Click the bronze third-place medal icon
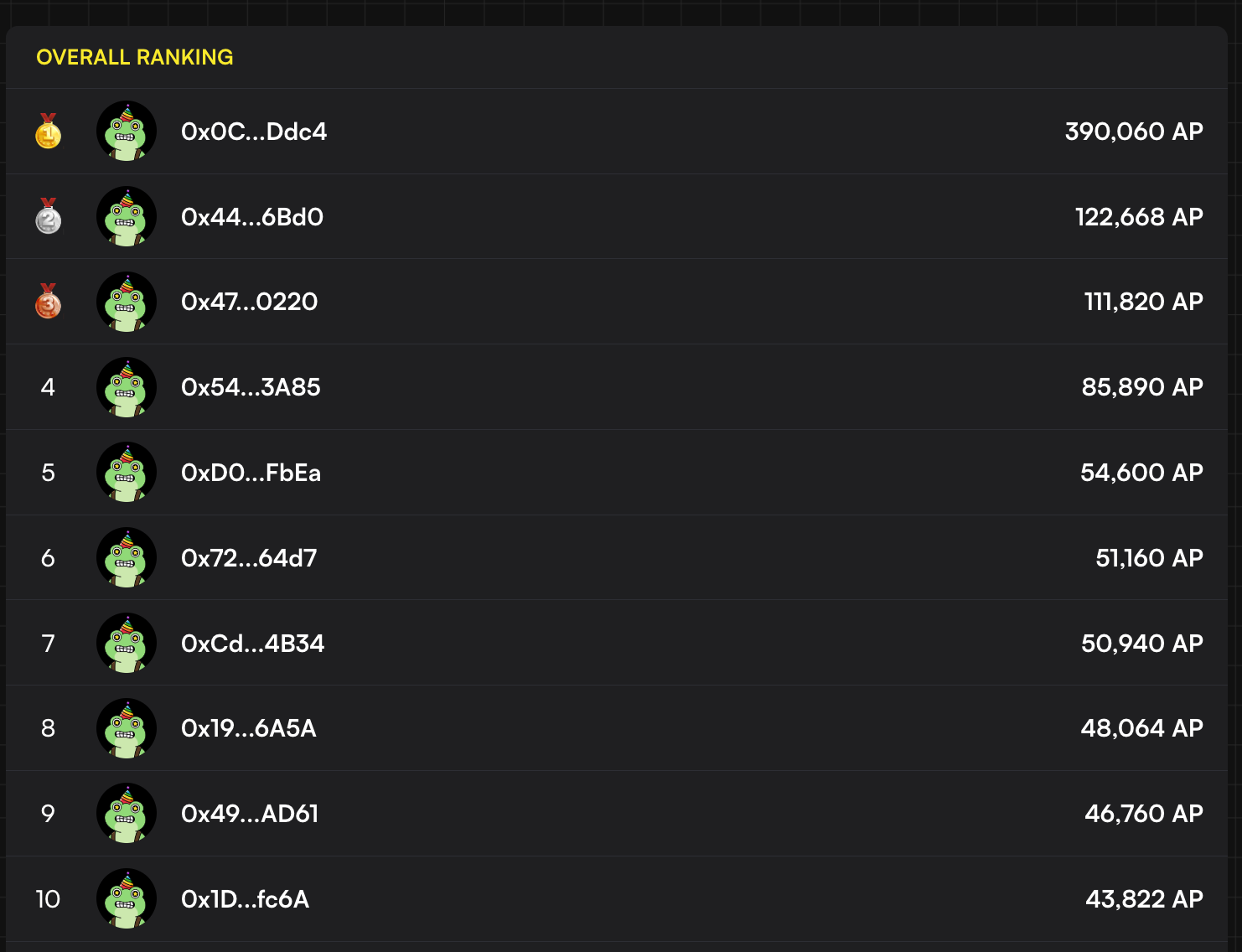Image resolution: width=1242 pixels, height=952 pixels. tap(48, 302)
